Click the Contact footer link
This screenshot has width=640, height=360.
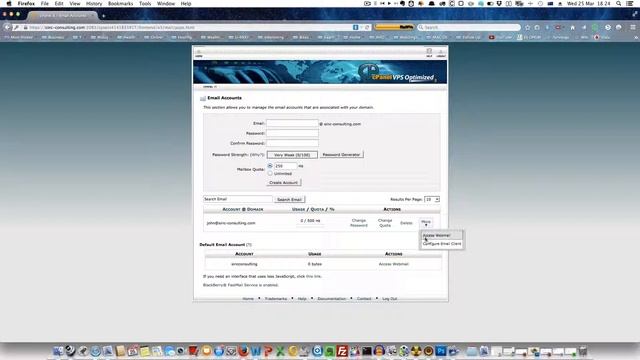pyautogui.click(x=364, y=299)
